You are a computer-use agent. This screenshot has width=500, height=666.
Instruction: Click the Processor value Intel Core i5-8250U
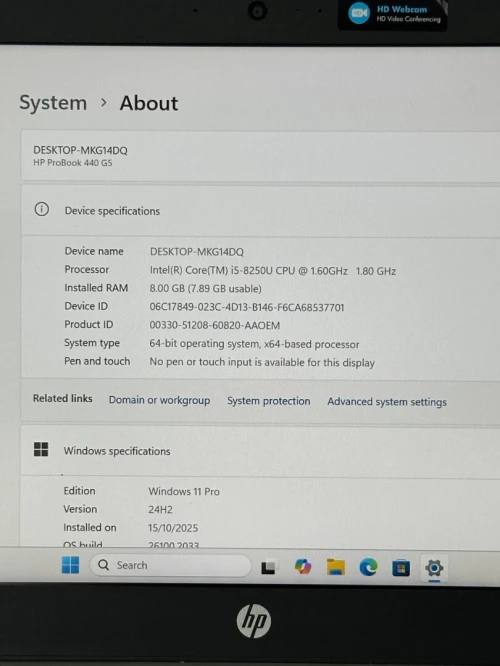pos(273,271)
